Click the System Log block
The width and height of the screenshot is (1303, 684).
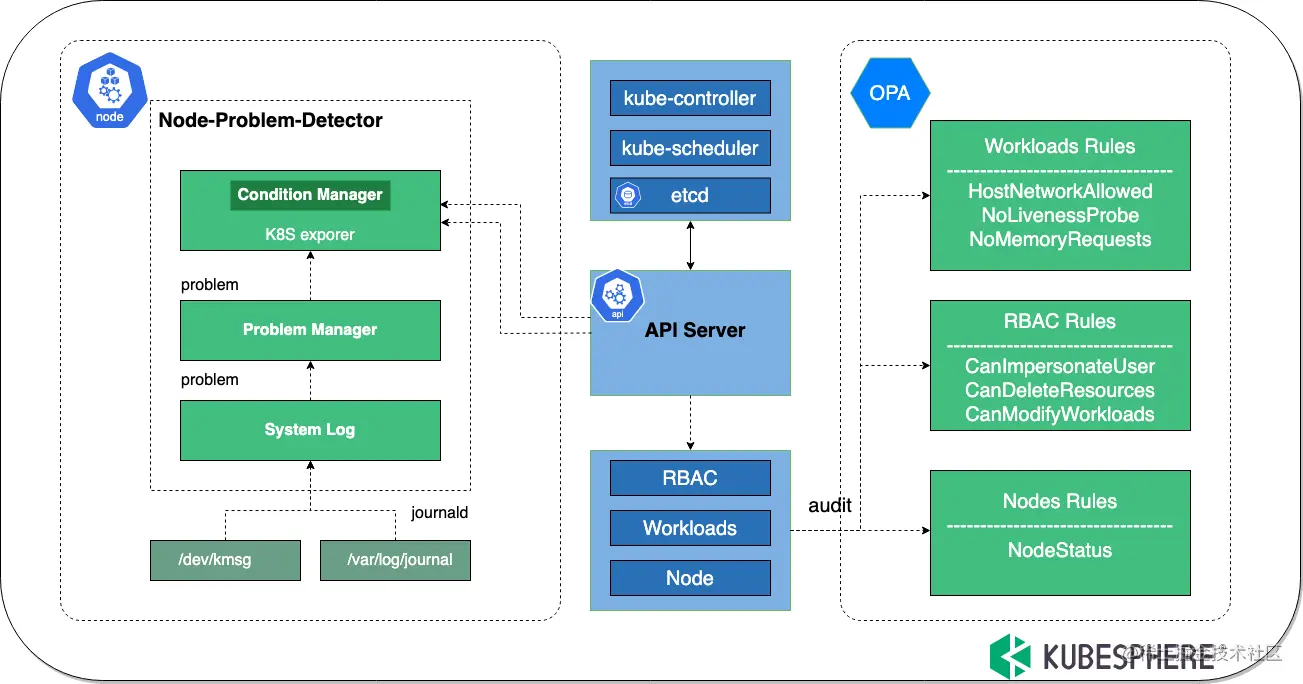coord(310,430)
